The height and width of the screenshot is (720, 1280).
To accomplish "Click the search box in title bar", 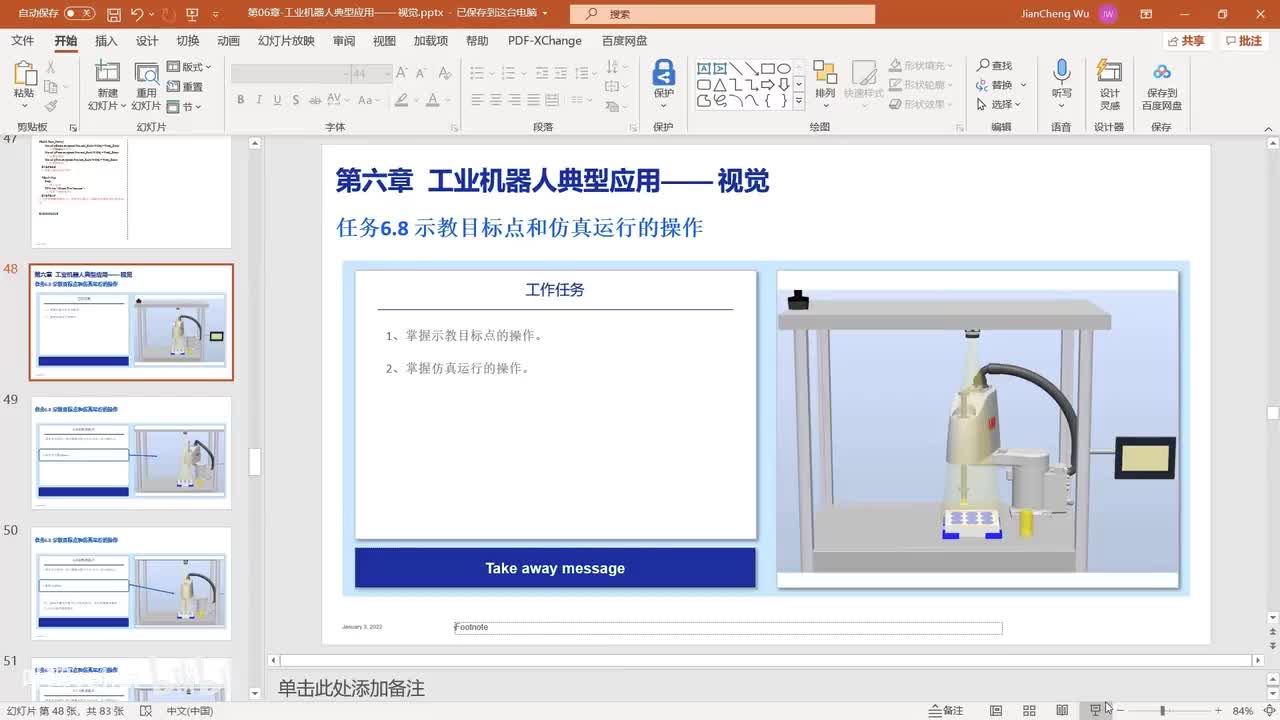I will [722, 14].
